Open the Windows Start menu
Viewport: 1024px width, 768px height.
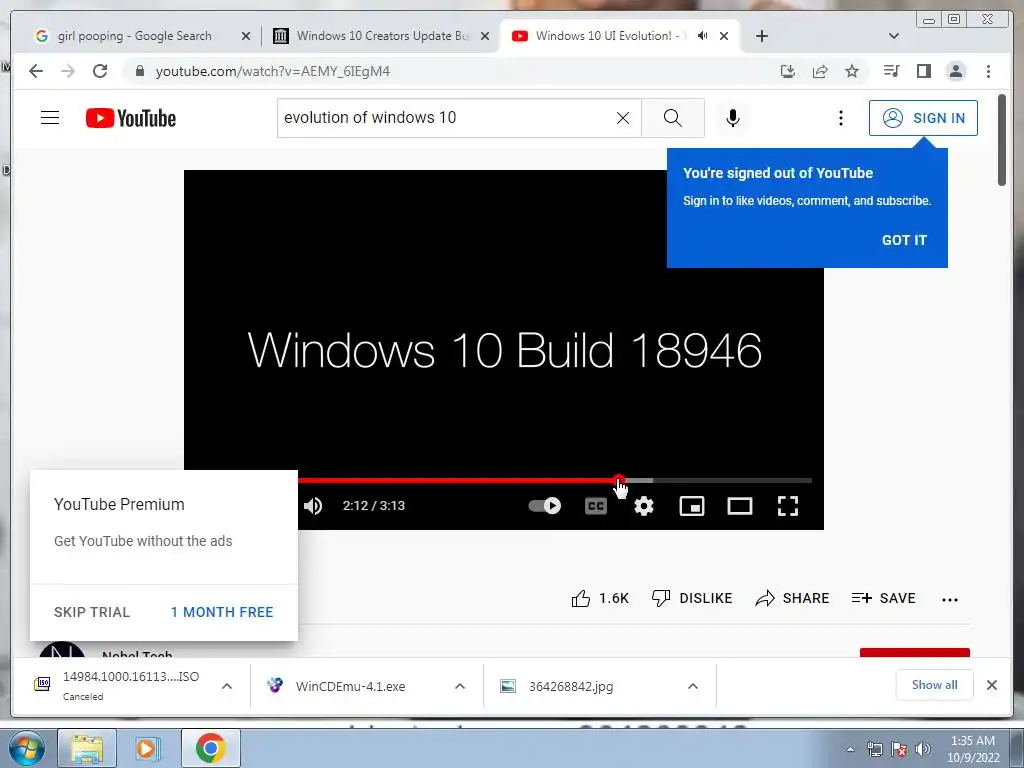click(x=27, y=748)
